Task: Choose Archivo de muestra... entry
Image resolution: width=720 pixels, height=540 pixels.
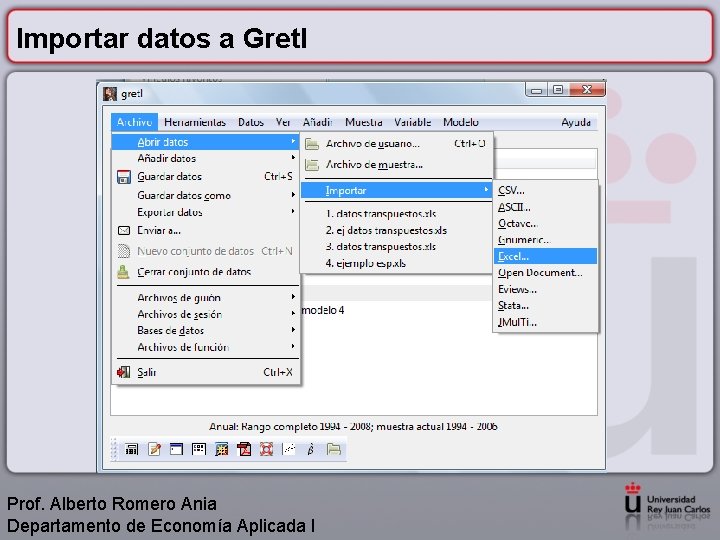Action: point(397,165)
